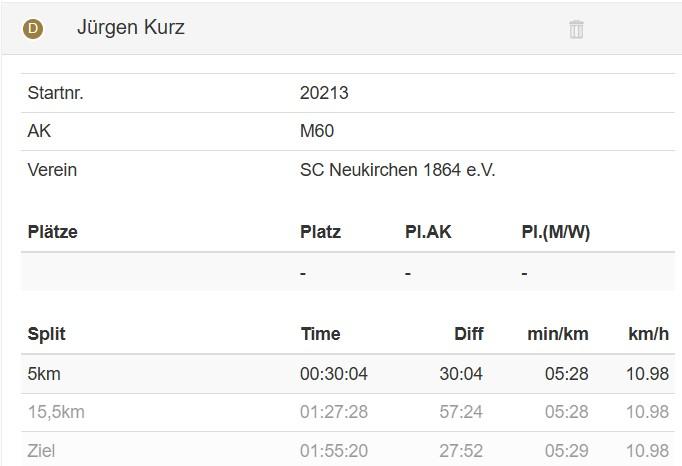The width and height of the screenshot is (682, 466).
Task: Click the gold D badge icon
Action: 33,29
